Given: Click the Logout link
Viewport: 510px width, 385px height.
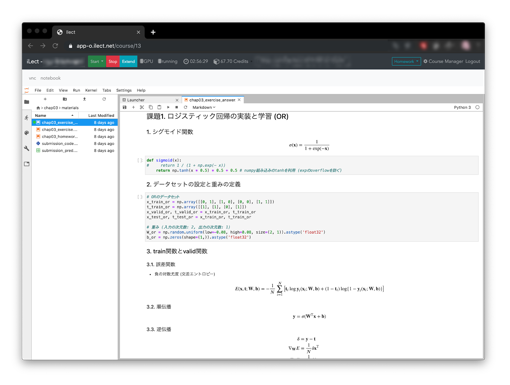Looking at the screenshot, I should pyautogui.click(x=472, y=61).
